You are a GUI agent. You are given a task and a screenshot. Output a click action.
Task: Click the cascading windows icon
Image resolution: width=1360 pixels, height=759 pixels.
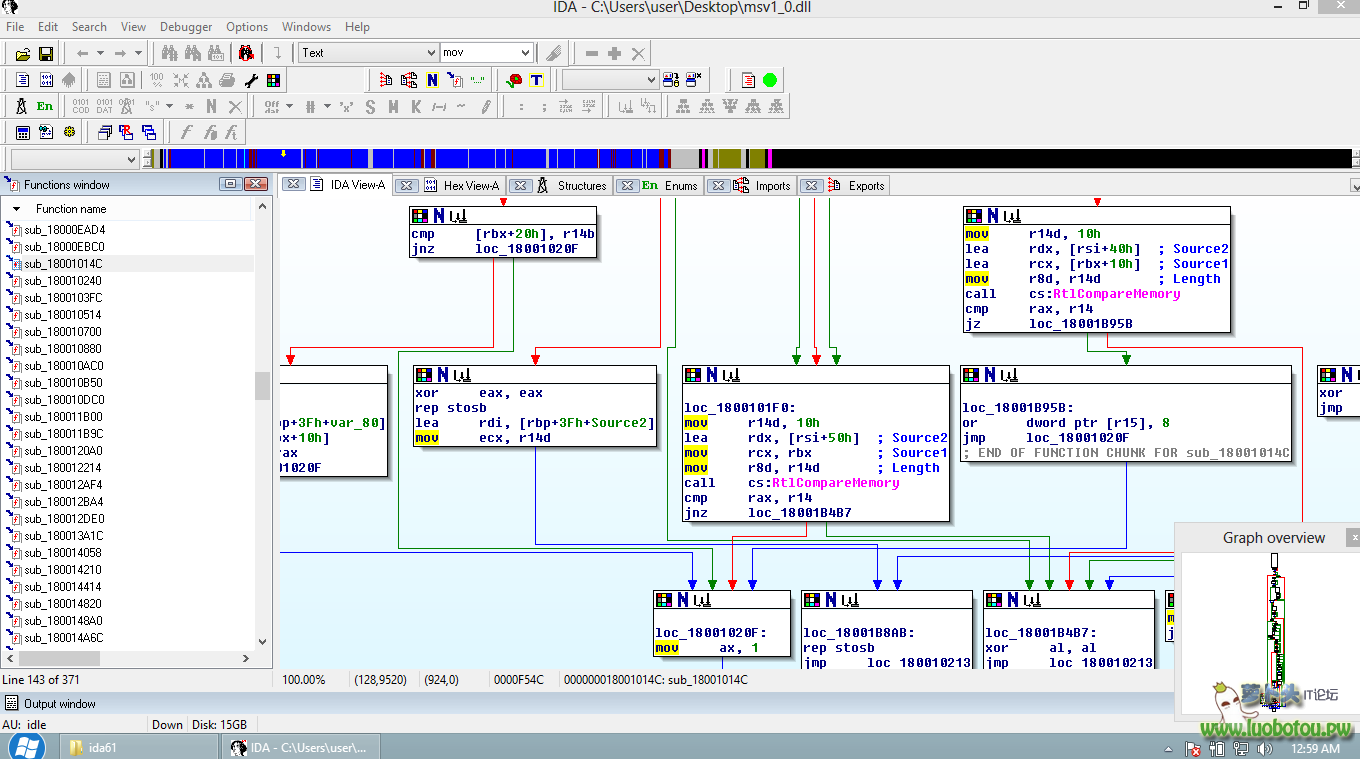click(x=104, y=132)
